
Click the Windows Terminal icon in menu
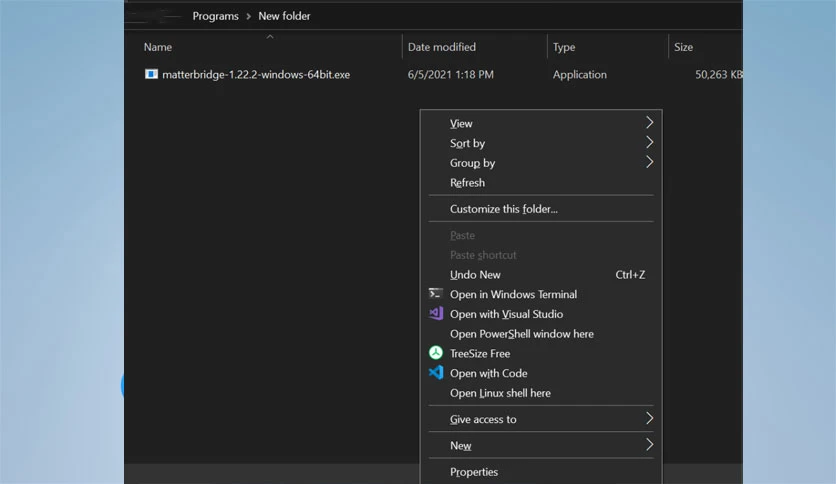click(436, 294)
